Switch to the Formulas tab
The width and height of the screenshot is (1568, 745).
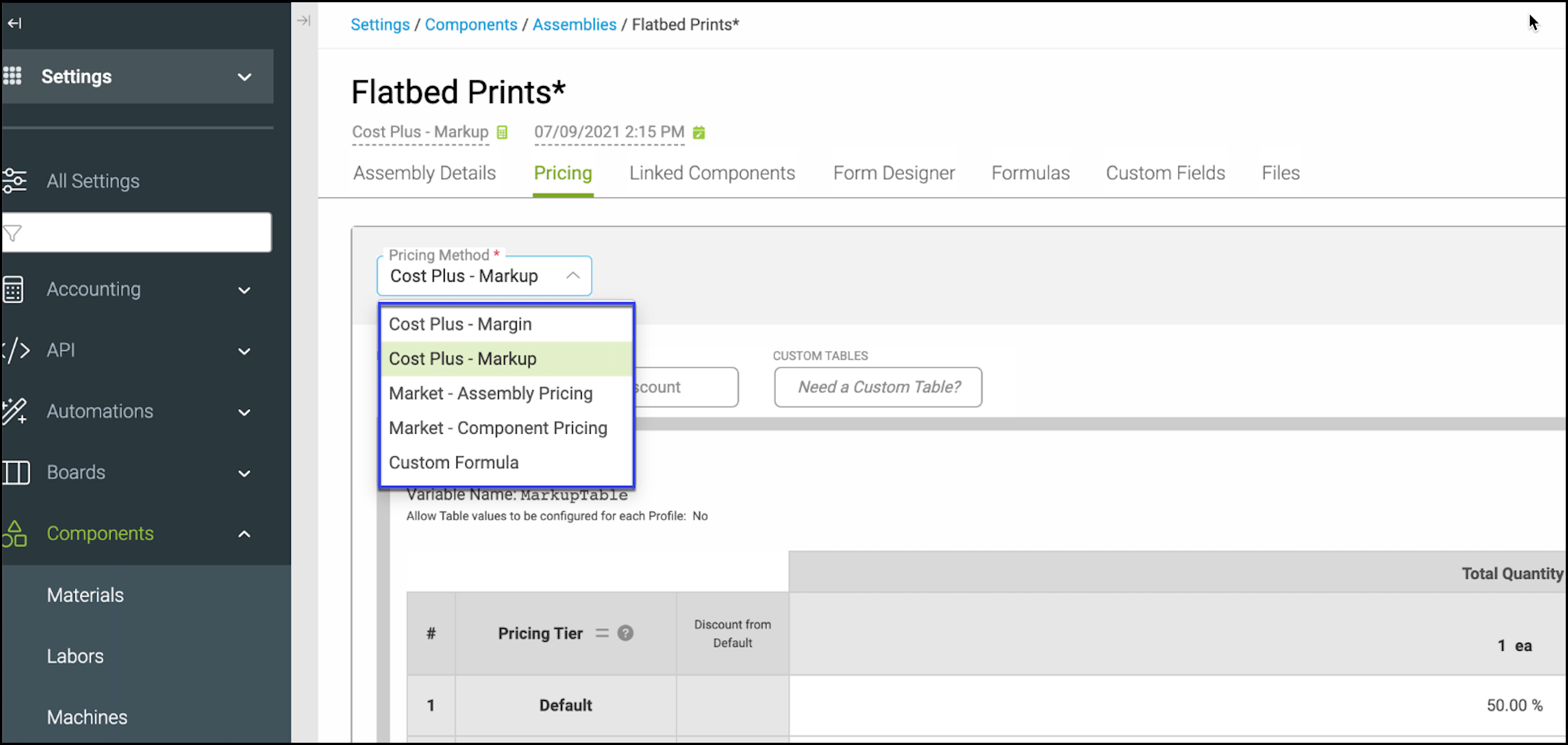click(1030, 173)
